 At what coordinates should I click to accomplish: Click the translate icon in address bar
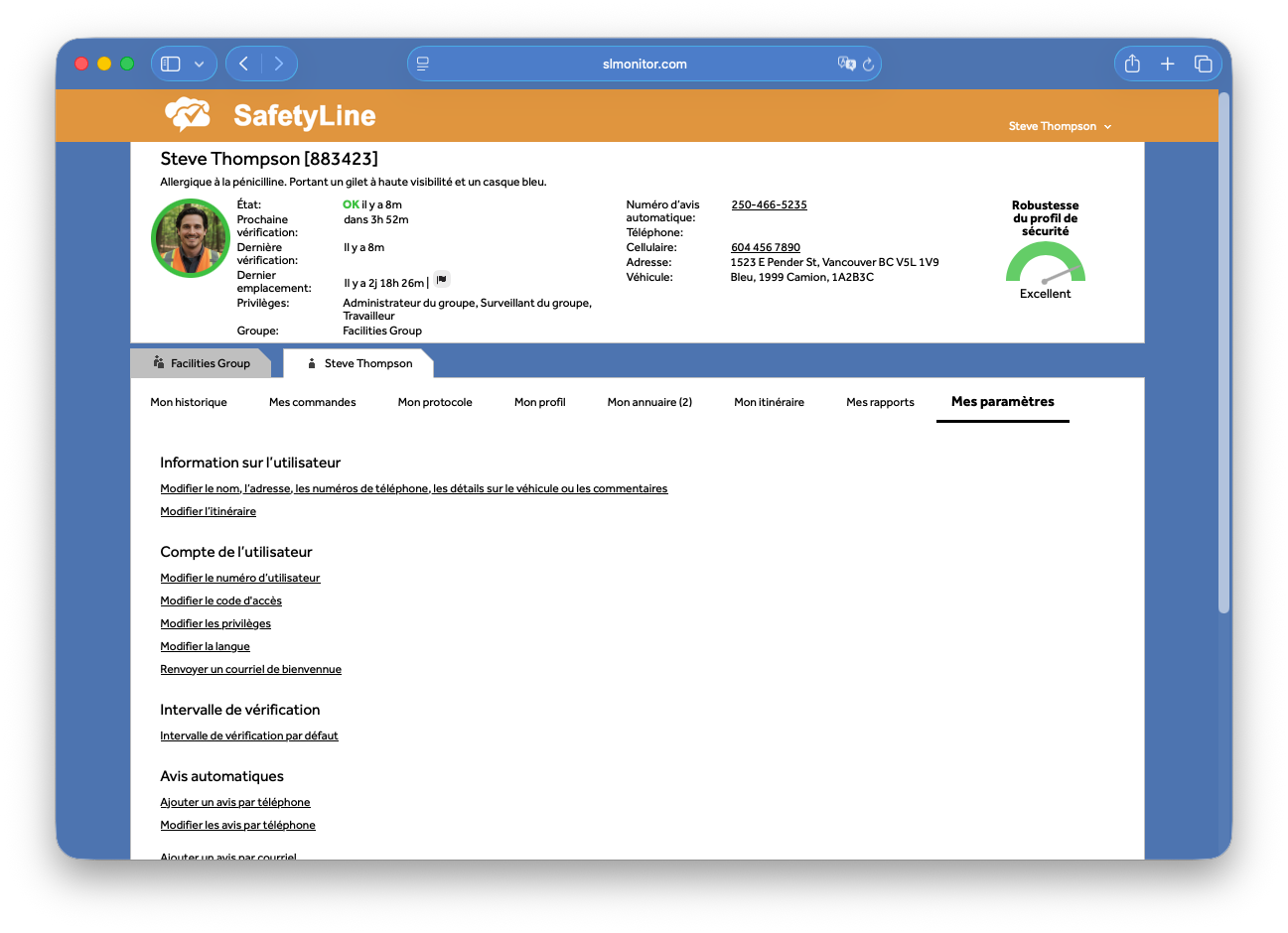(846, 64)
